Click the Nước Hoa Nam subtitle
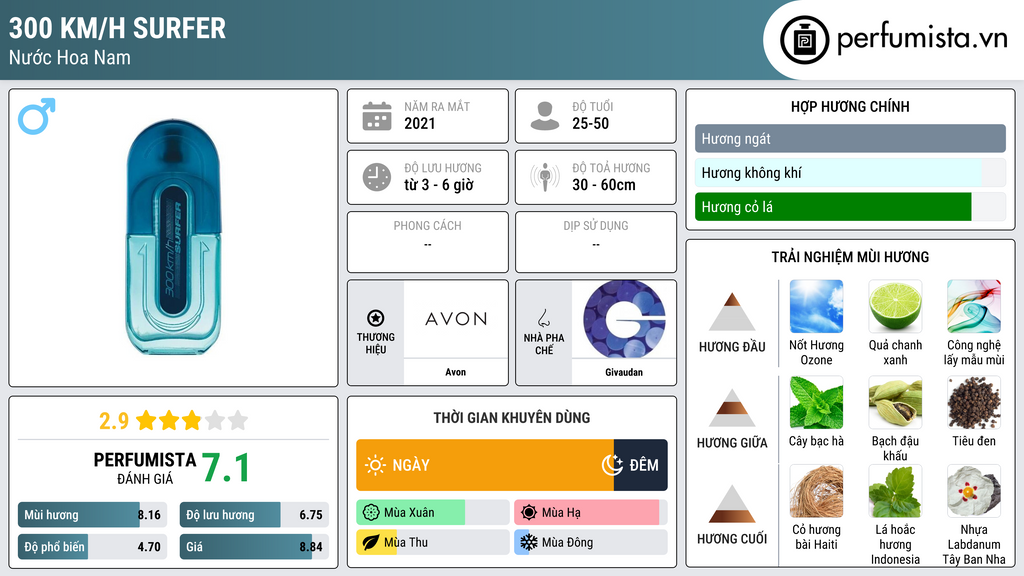1024x576 pixels. (70, 58)
